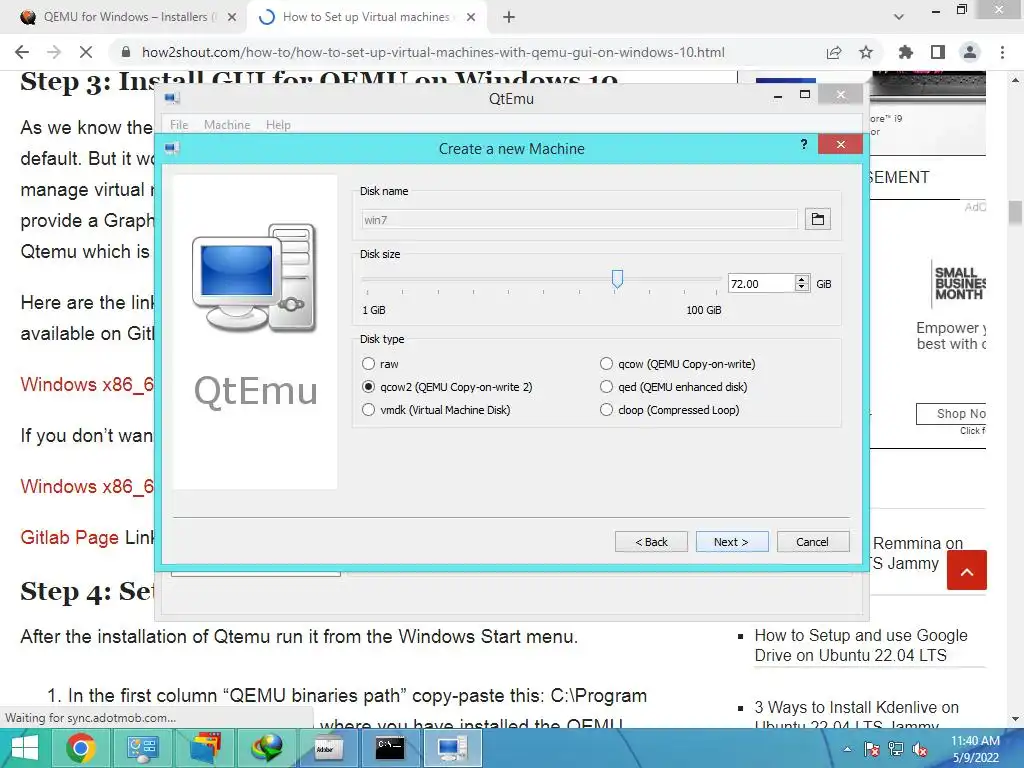
Task: Open Chrome three-dot menu
Action: click(x=1002, y=52)
